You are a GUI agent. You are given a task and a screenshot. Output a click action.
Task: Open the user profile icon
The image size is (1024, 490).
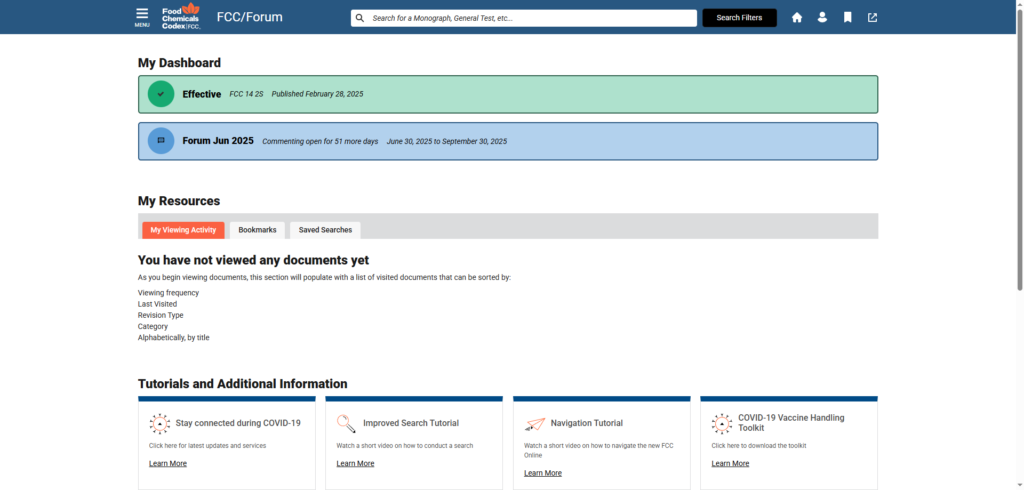[x=822, y=18]
